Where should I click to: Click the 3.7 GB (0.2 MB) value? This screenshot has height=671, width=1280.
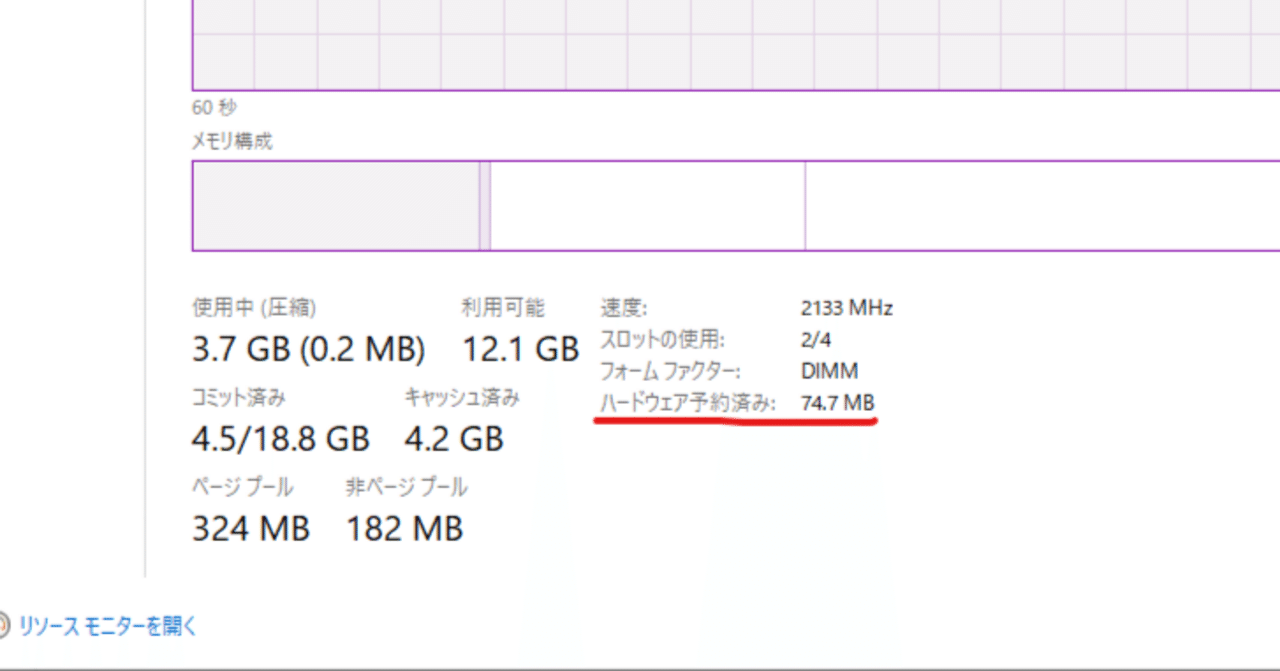(308, 348)
